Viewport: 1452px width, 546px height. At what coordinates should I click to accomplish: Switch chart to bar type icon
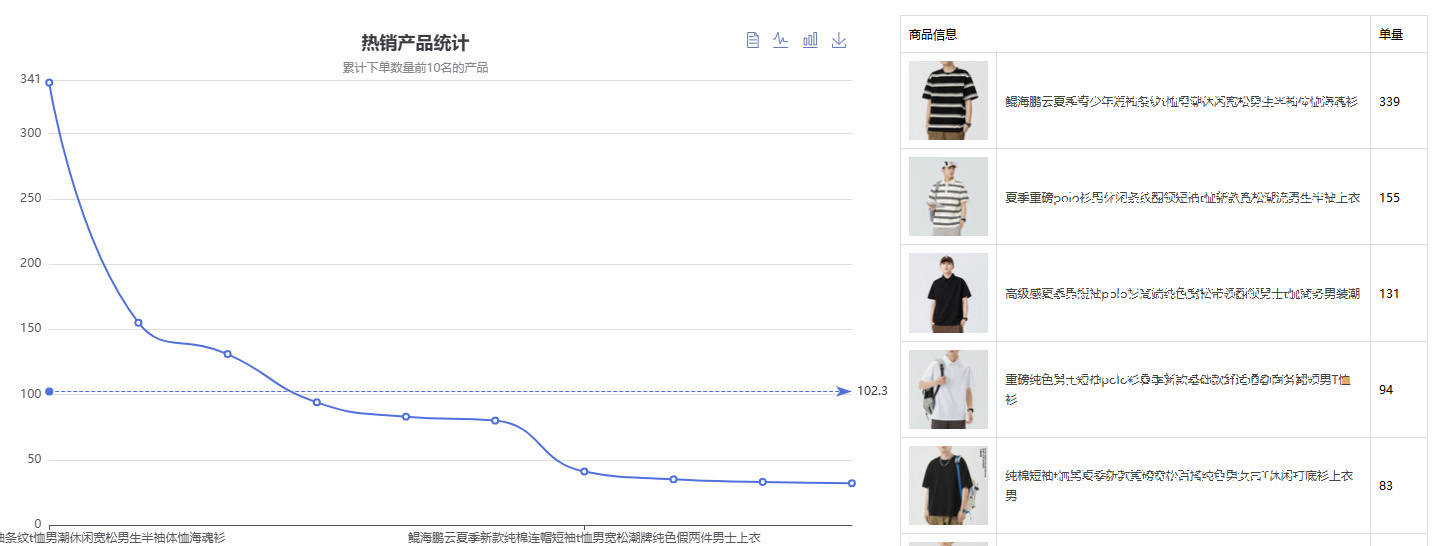(810, 40)
